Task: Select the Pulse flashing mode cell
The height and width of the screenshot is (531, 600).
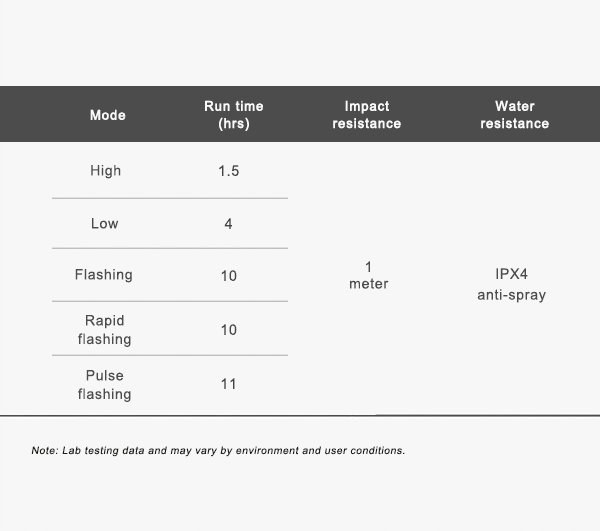Action: point(105,385)
